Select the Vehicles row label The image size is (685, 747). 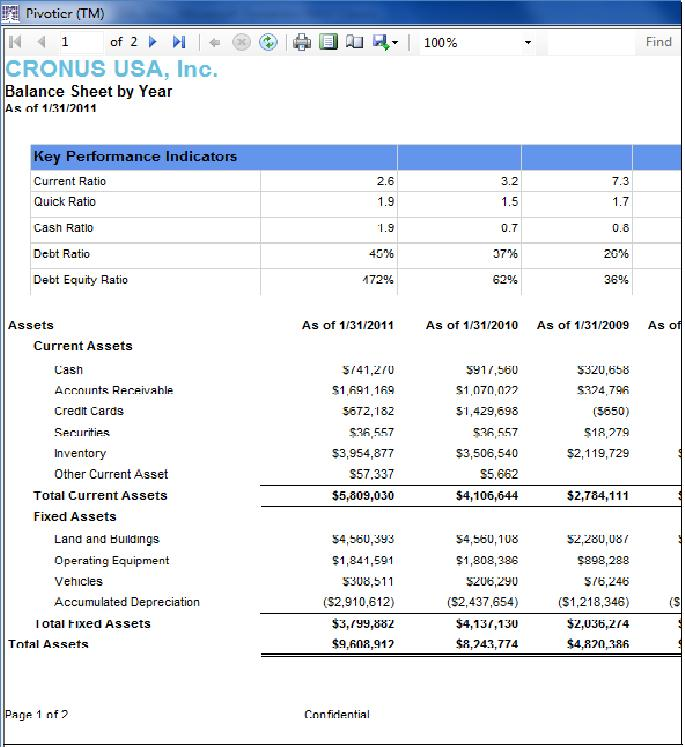click(79, 581)
